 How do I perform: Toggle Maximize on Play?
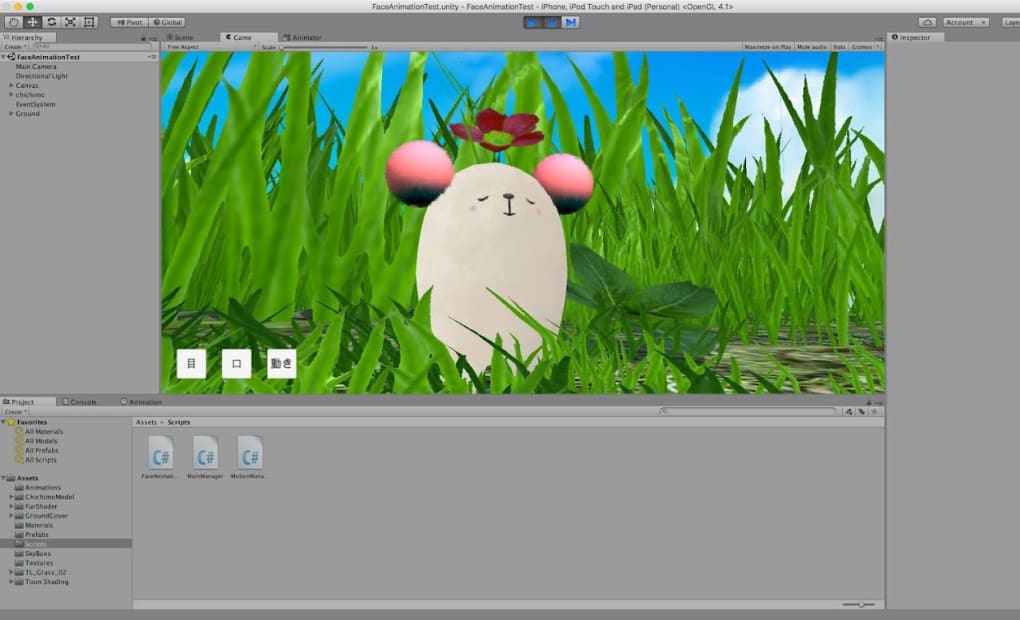768,47
